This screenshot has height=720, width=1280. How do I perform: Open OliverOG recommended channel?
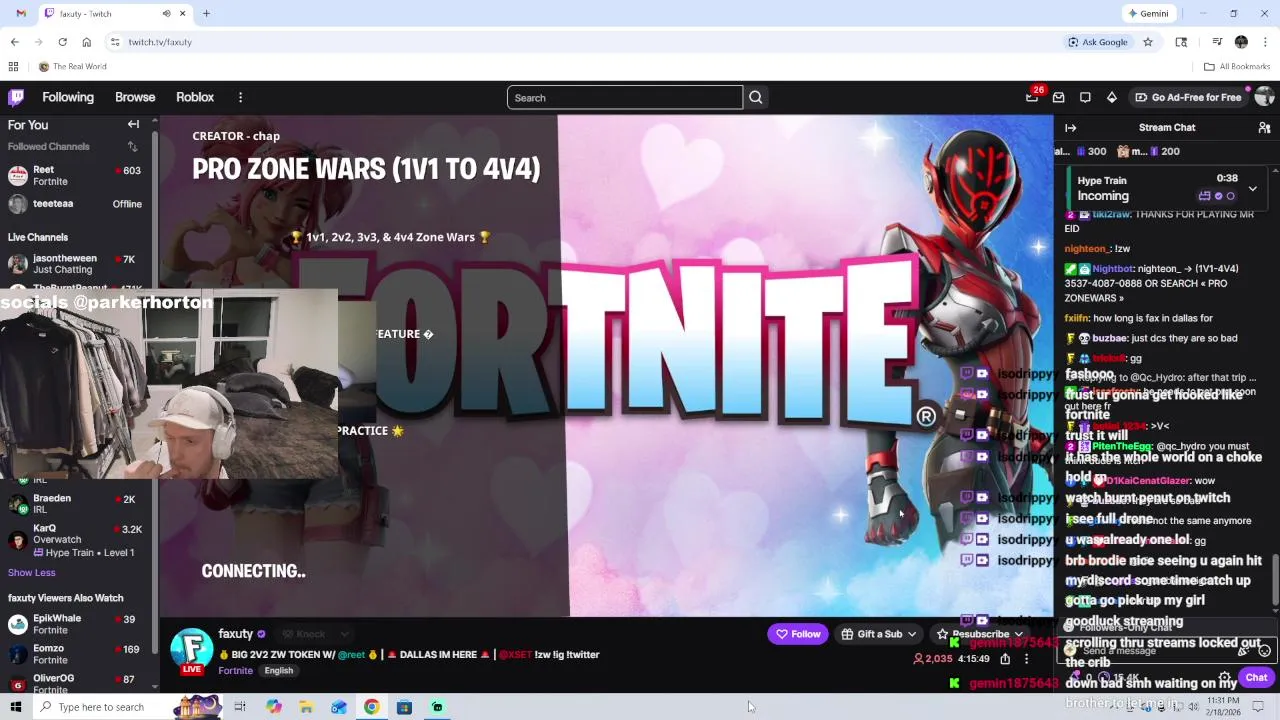pos(75,683)
